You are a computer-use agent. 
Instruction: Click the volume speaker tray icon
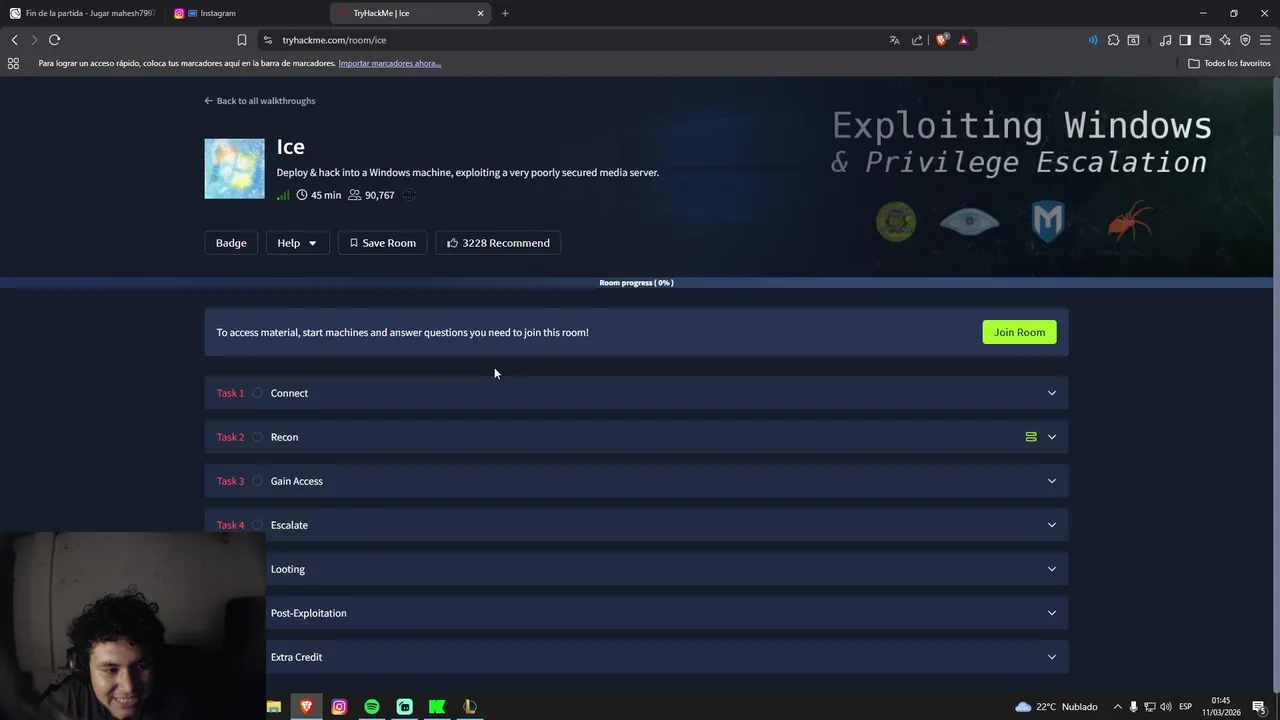point(1165,707)
